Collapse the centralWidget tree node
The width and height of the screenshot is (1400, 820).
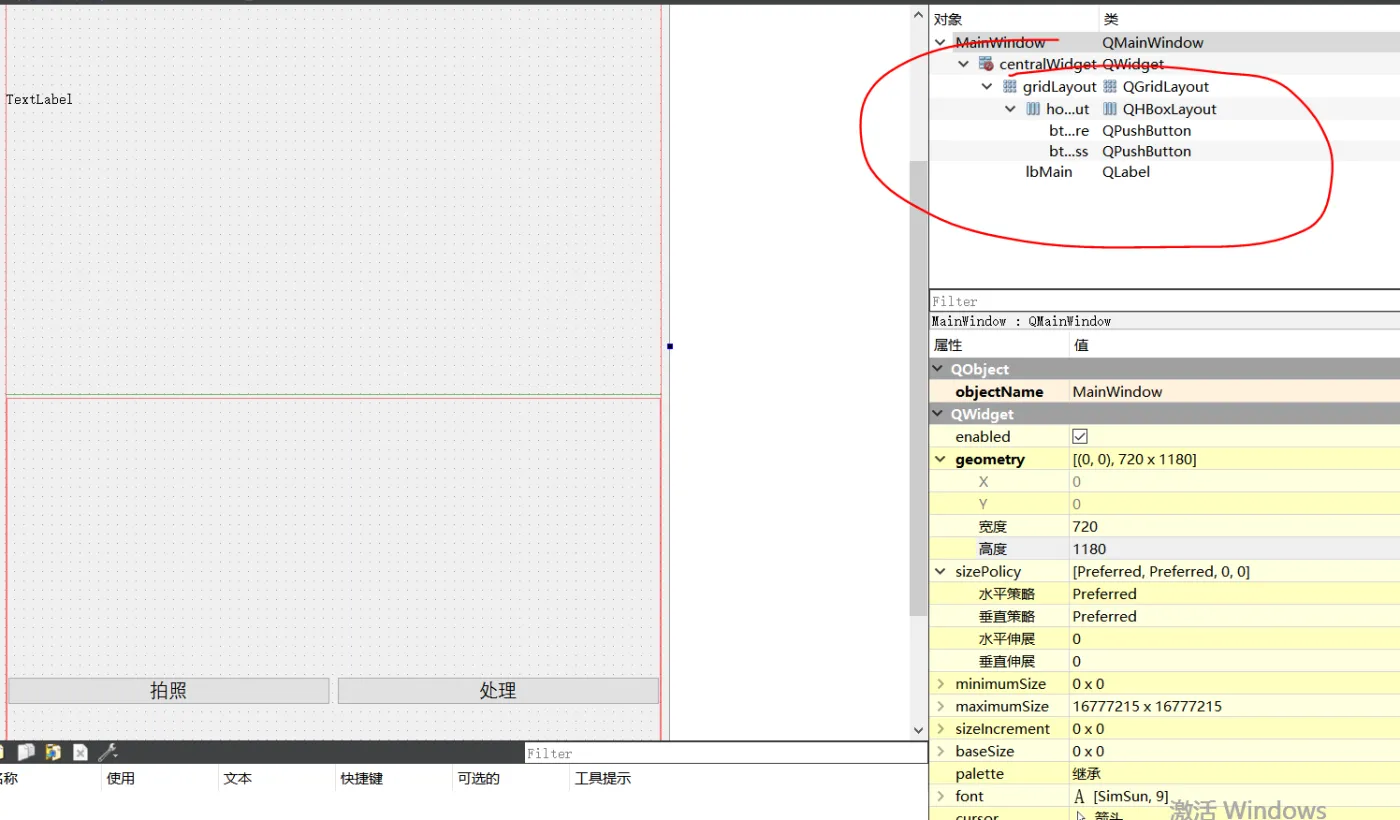point(964,64)
